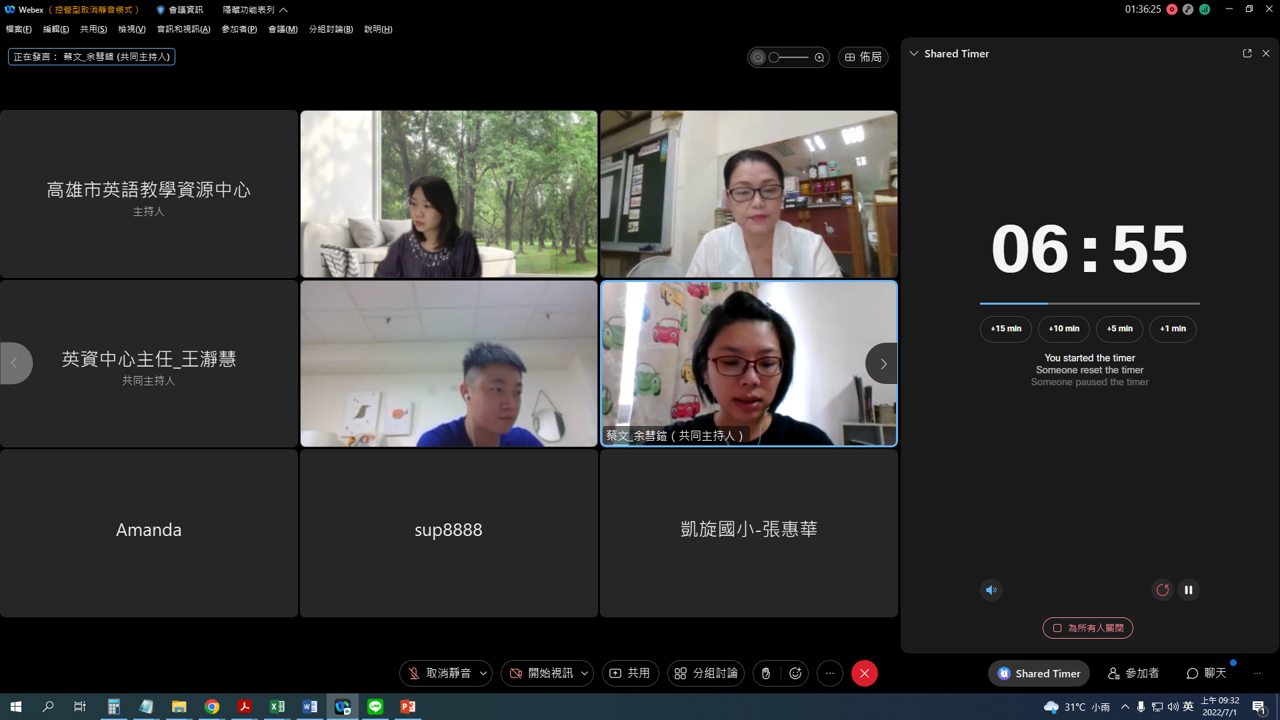Pop out the Shared Timer panel
The height and width of the screenshot is (720, 1280).
click(1247, 54)
